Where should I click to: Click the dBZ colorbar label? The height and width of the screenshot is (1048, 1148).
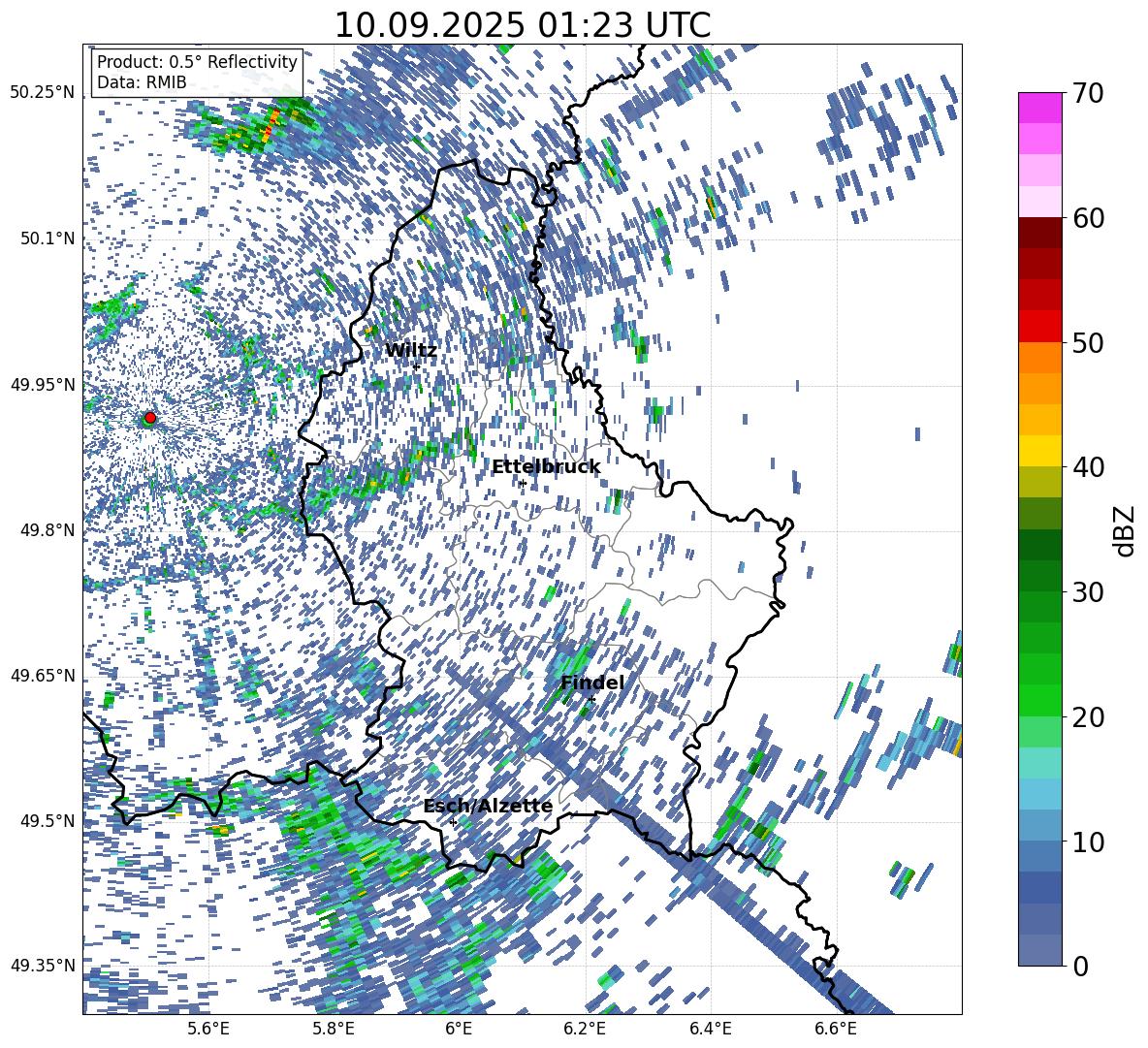pyautogui.click(x=1126, y=530)
